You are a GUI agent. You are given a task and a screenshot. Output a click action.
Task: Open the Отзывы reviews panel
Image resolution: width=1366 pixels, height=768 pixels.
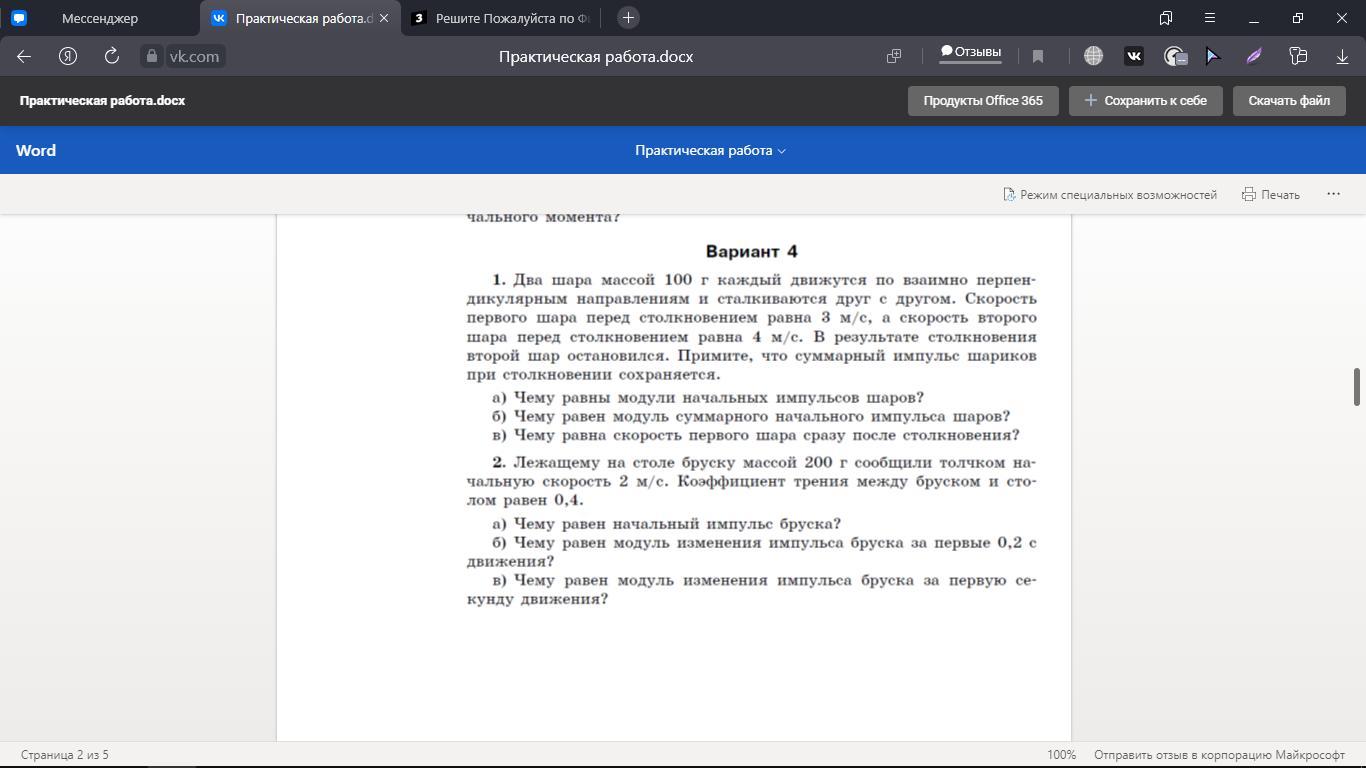coord(970,53)
